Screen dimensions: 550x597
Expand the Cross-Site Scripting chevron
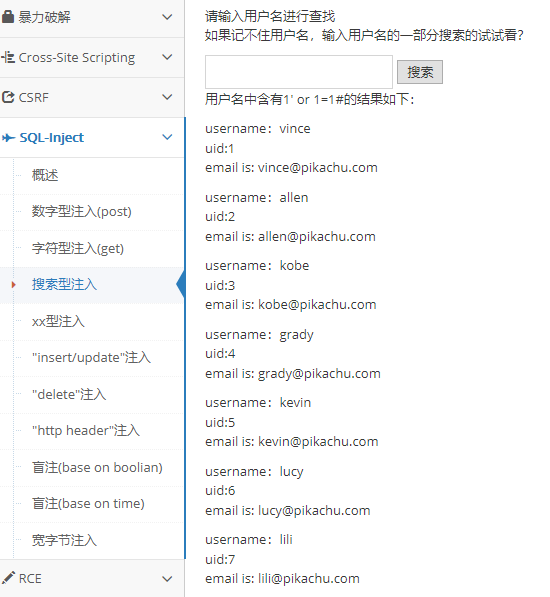pyautogui.click(x=167, y=57)
